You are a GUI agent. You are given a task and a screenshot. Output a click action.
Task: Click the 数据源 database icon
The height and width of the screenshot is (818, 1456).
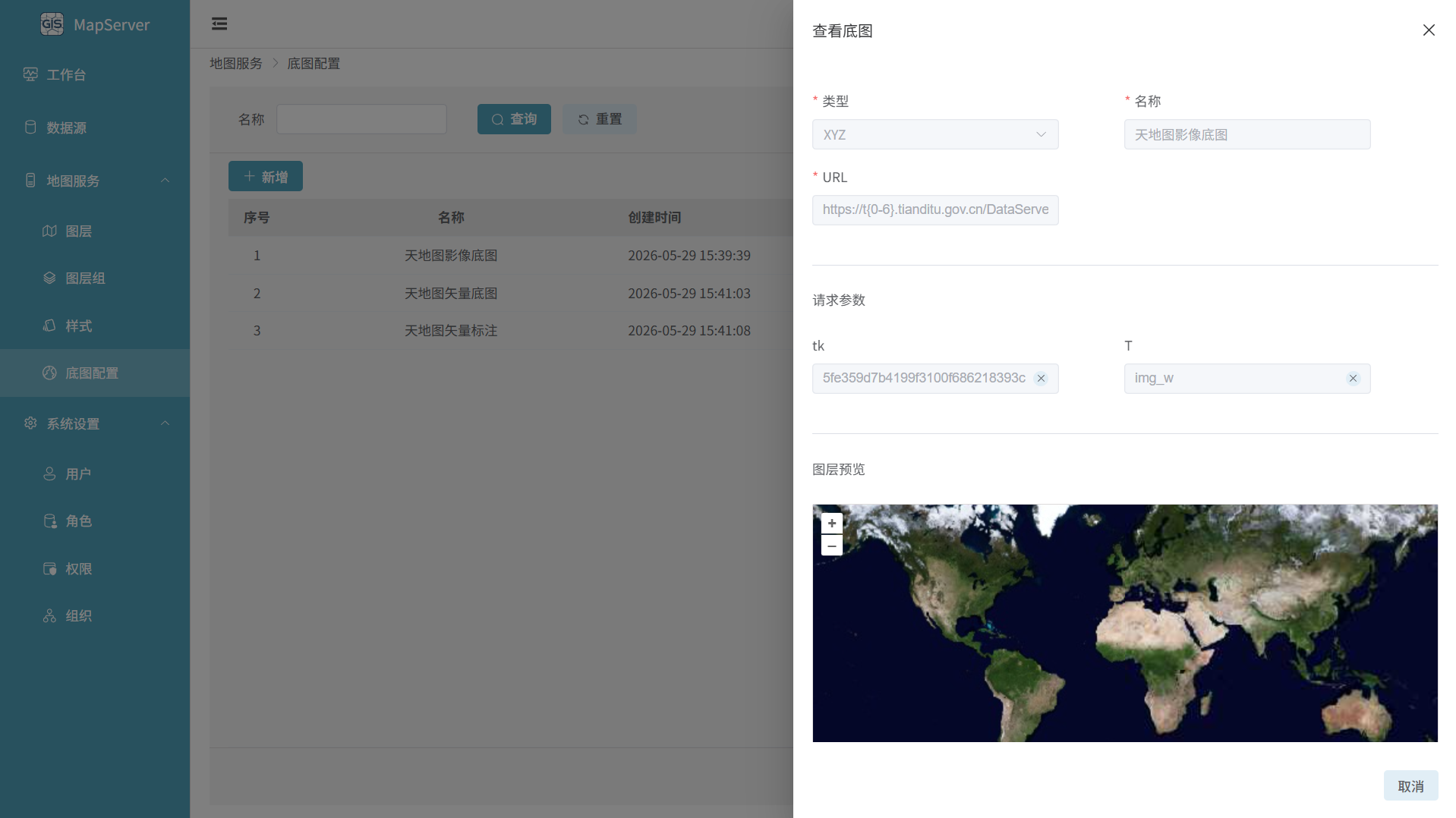pos(30,127)
